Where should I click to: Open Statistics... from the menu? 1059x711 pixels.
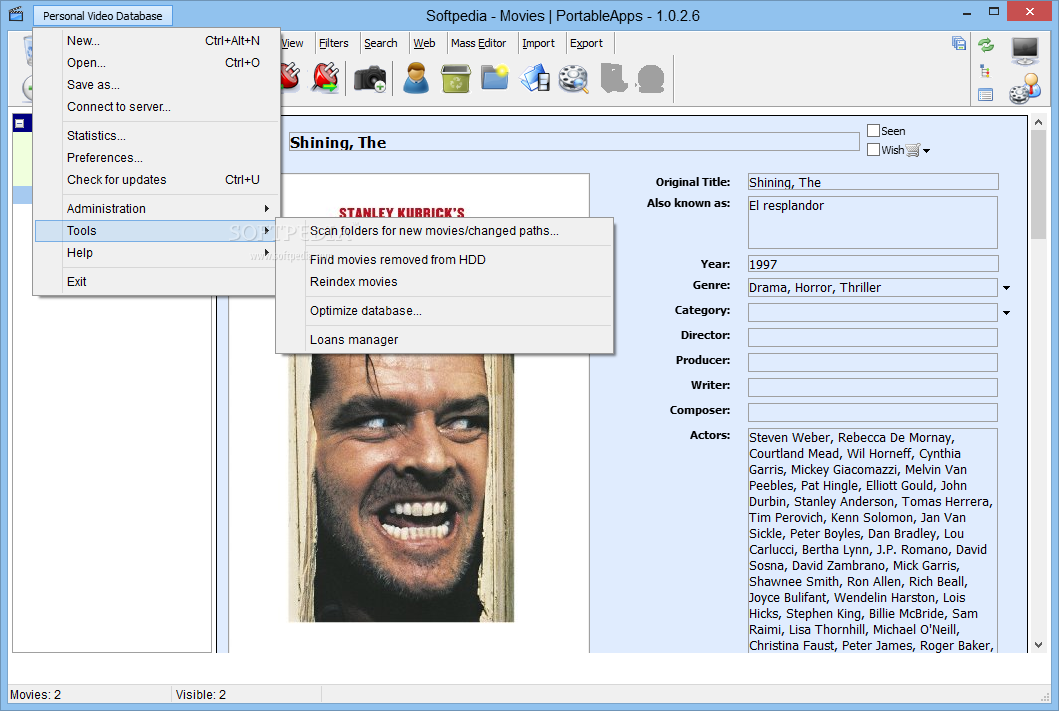click(157, 136)
